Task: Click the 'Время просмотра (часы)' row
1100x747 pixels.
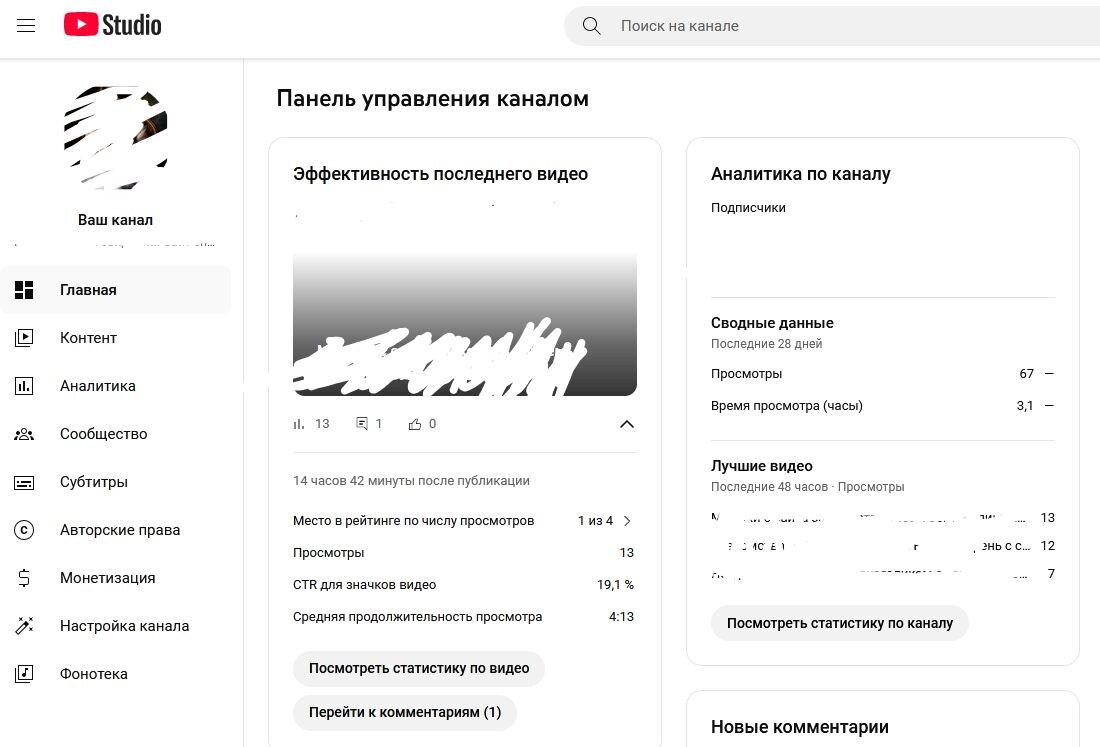Action: (x=883, y=405)
